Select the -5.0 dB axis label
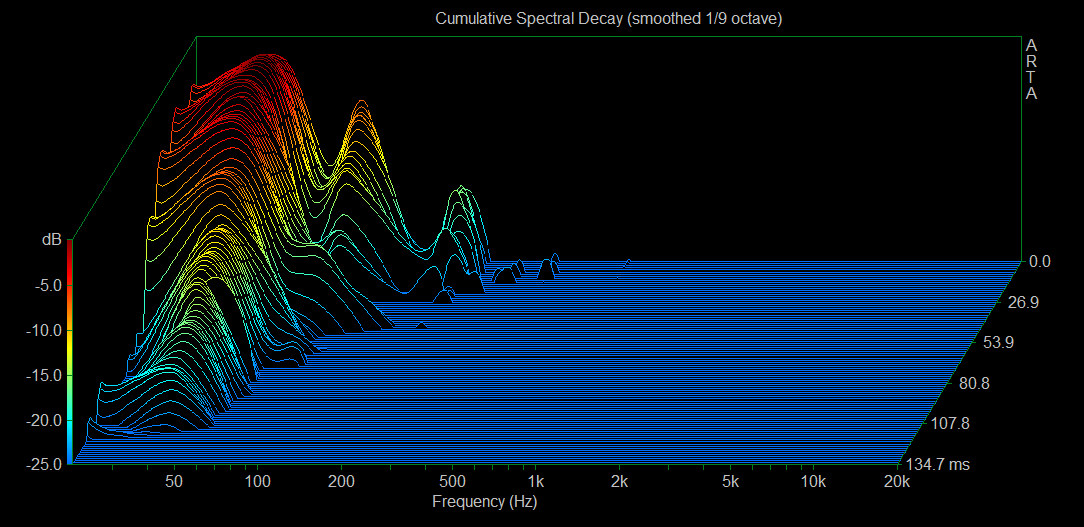Image resolution: width=1084 pixels, height=527 pixels. tap(46, 285)
